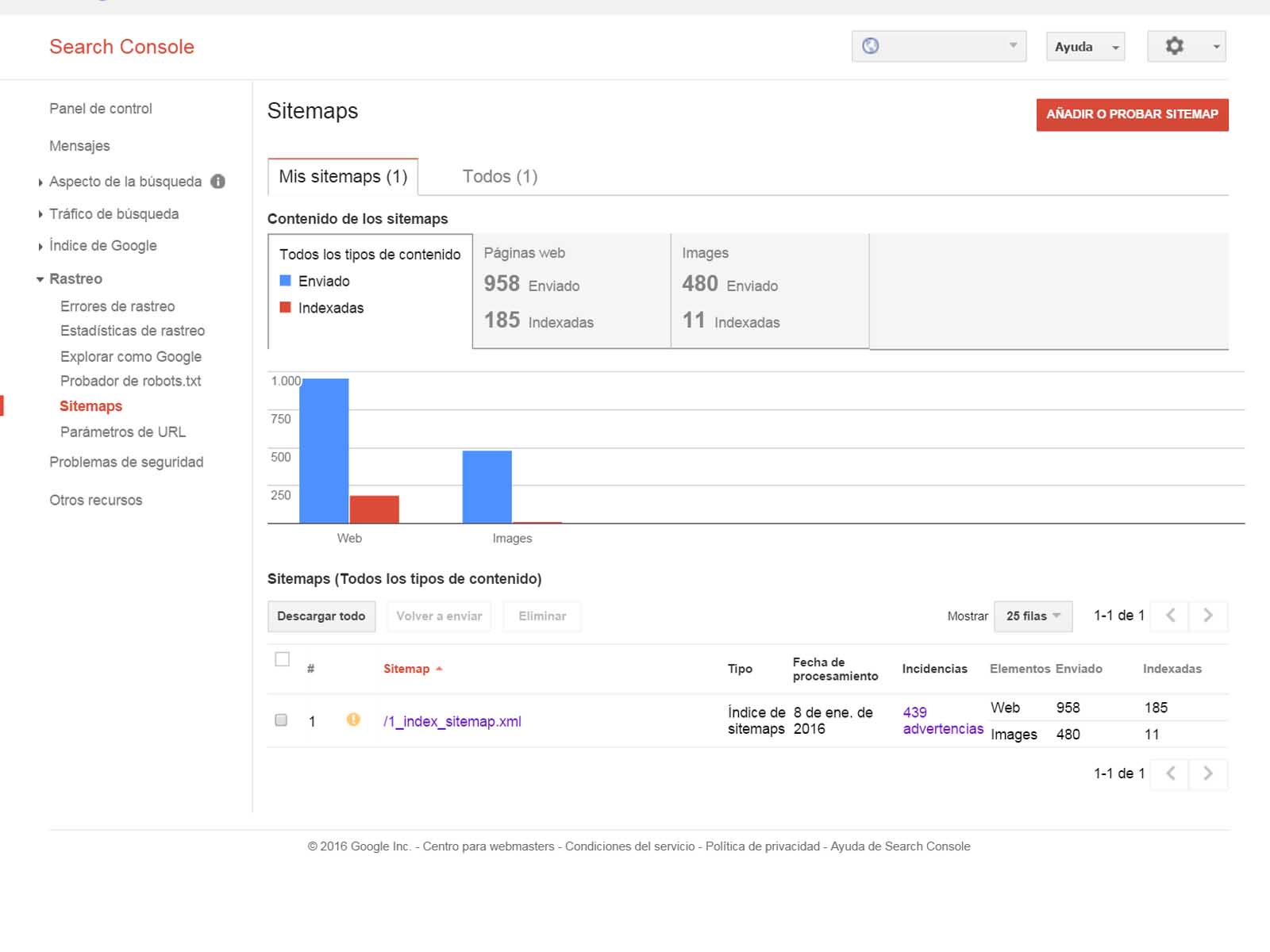Switch to the Todos (1) tab
This screenshot has height=952, width=1270.
pos(500,176)
